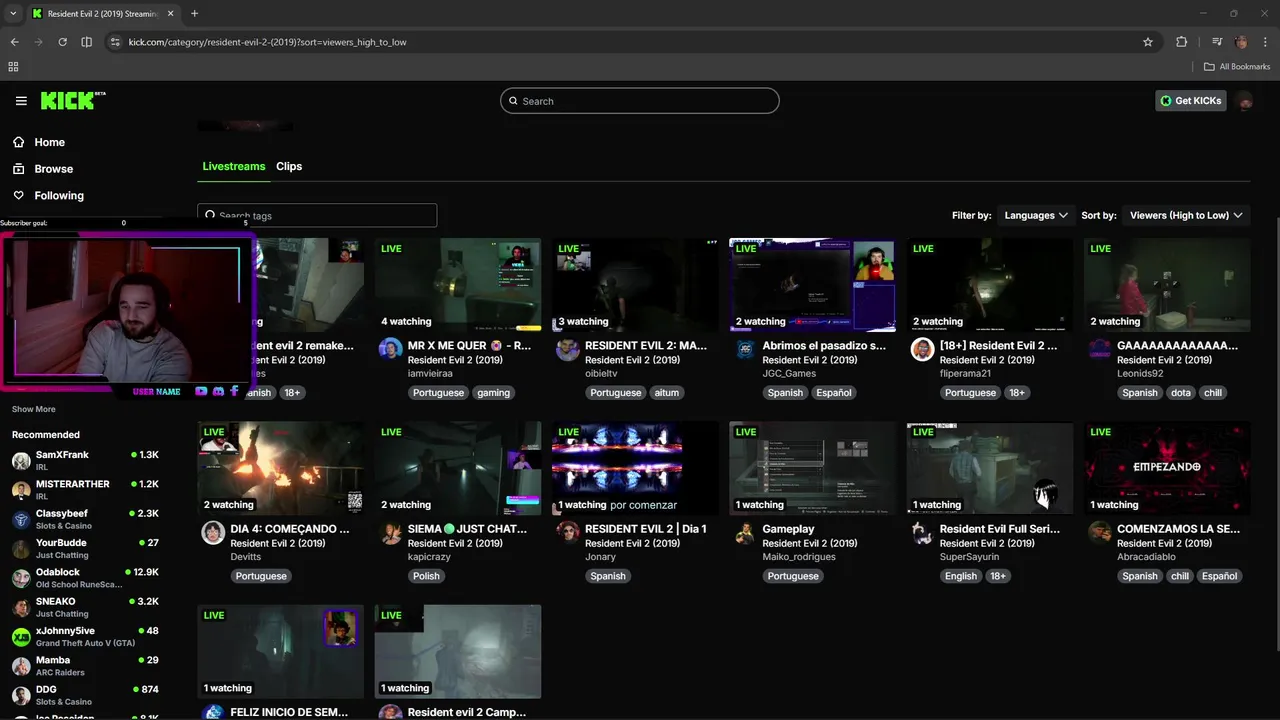Click Abracadiablo channel avatar
The height and width of the screenshot is (720, 1280).
tap(1099, 532)
